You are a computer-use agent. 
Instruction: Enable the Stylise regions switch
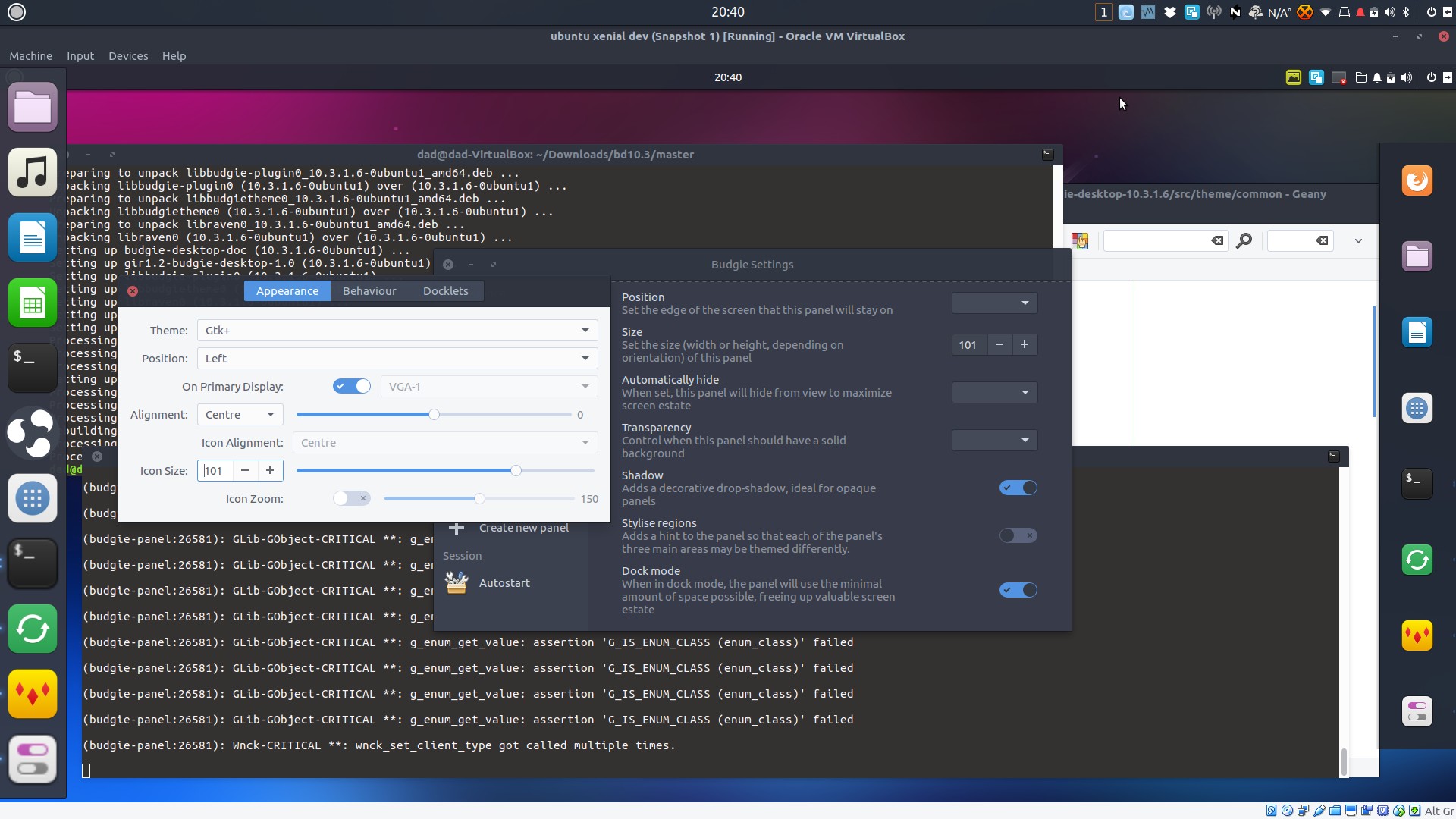pos(1018,535)
